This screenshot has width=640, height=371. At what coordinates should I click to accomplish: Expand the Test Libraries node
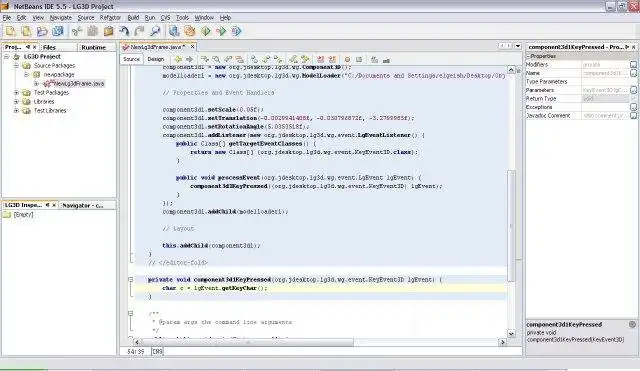[16, 111]
